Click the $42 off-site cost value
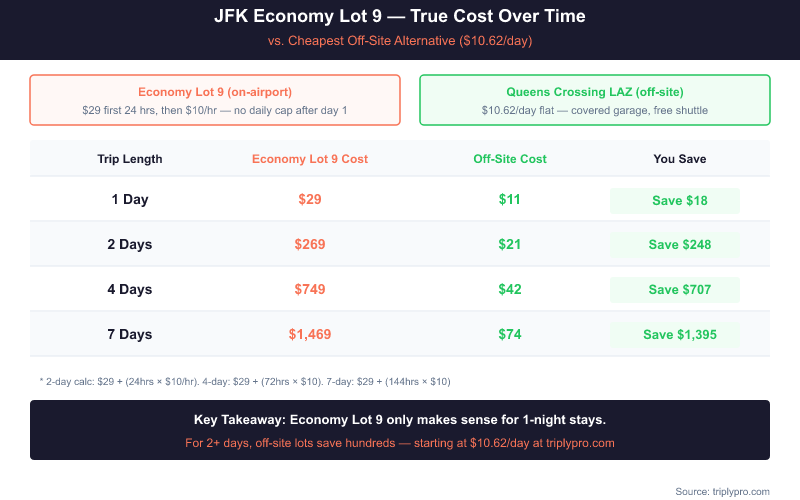Image resolution: width=800 pixels, height=500 pixels. [510, 290]
